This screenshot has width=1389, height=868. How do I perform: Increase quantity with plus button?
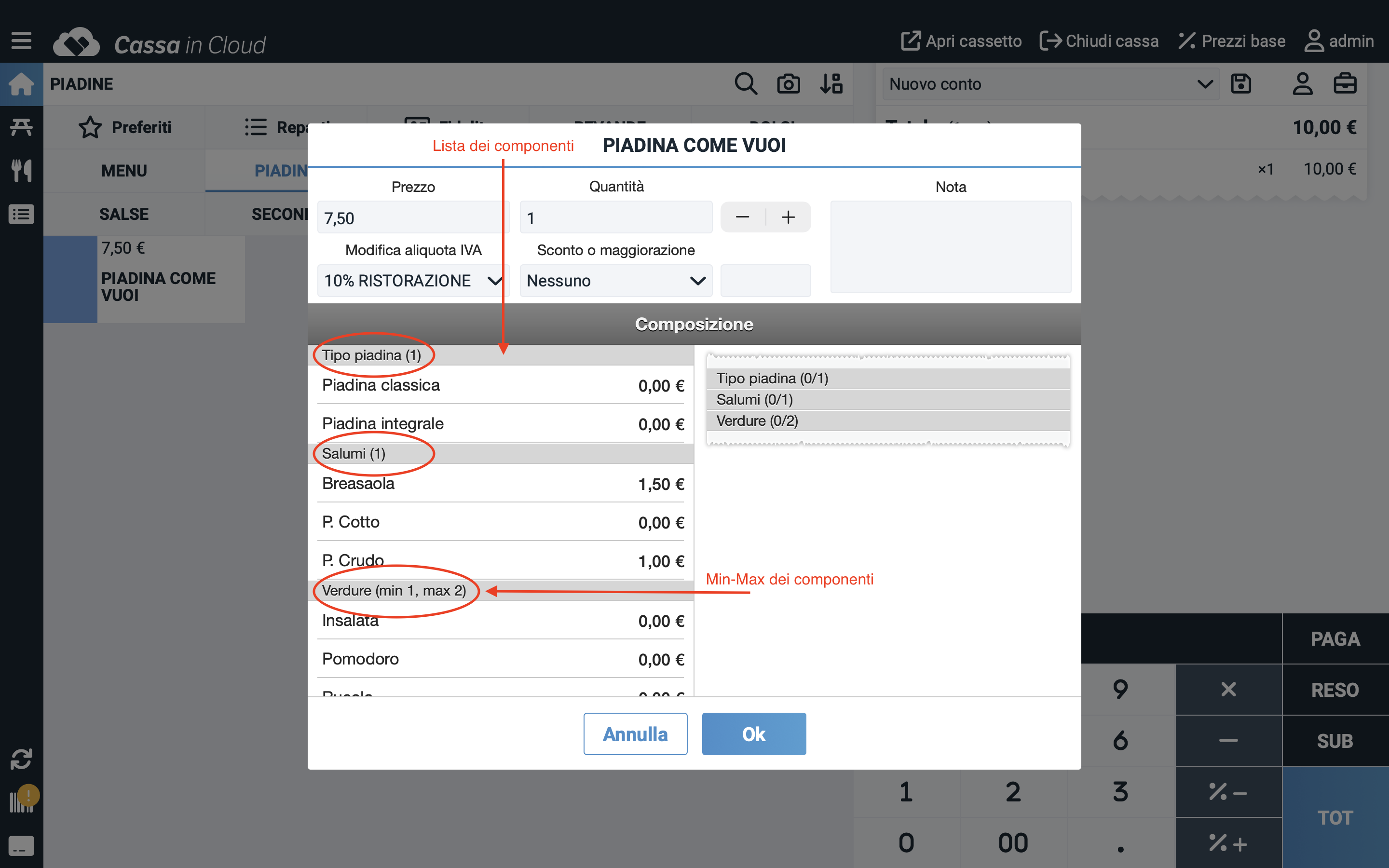(788, 217)
